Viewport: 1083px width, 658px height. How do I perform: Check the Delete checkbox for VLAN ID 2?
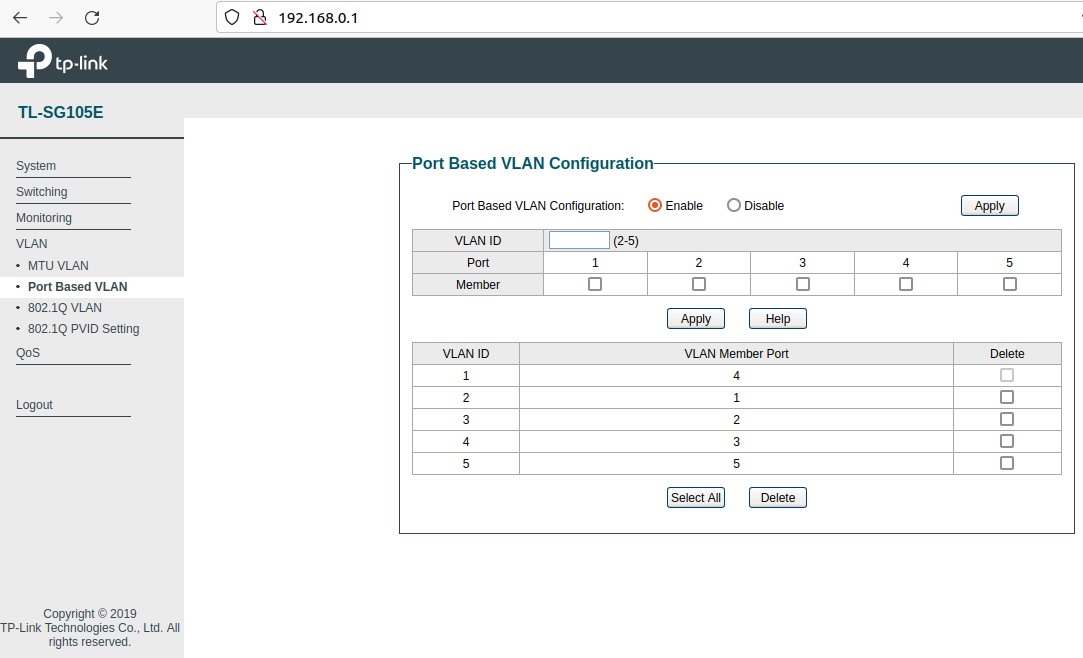[1007, 396]
